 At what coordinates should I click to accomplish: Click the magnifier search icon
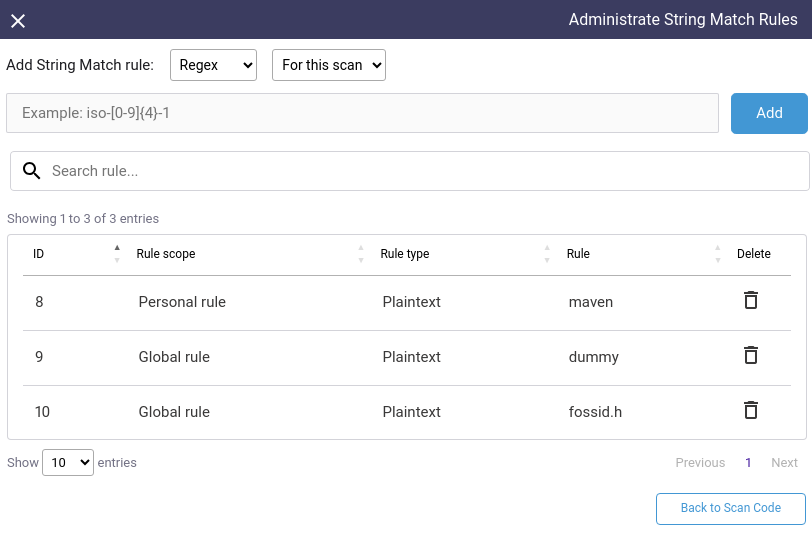(32, 170)
